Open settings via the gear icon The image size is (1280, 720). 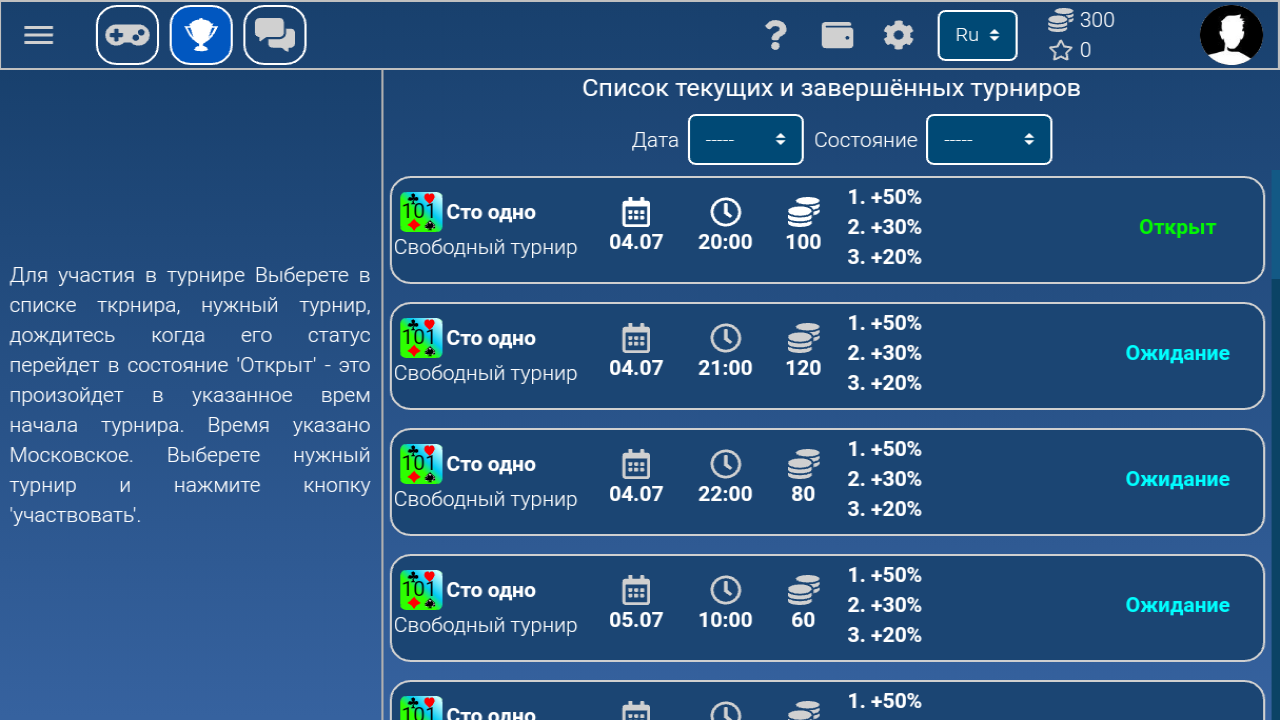898,34
